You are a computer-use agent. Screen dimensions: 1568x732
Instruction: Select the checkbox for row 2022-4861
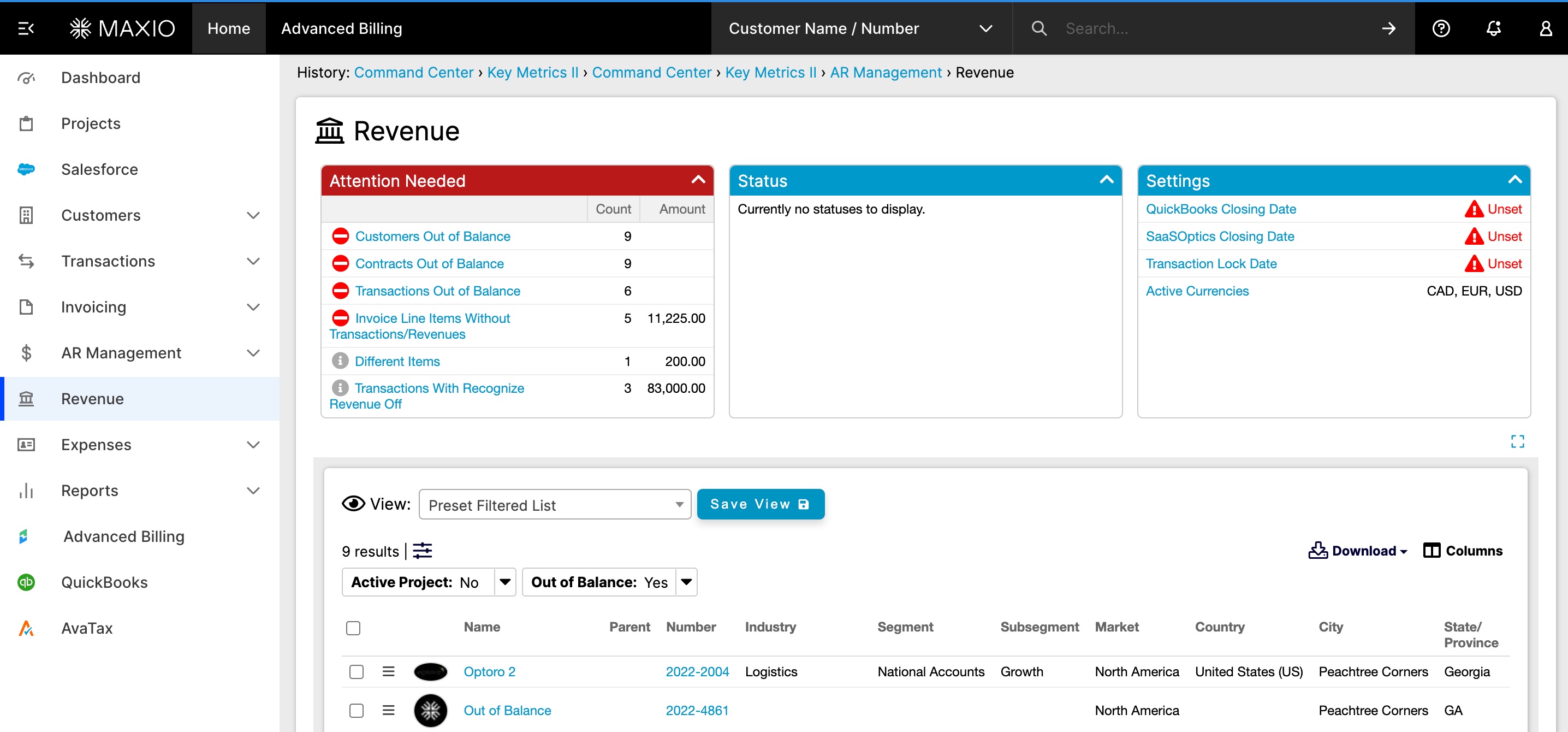point(356,710)
